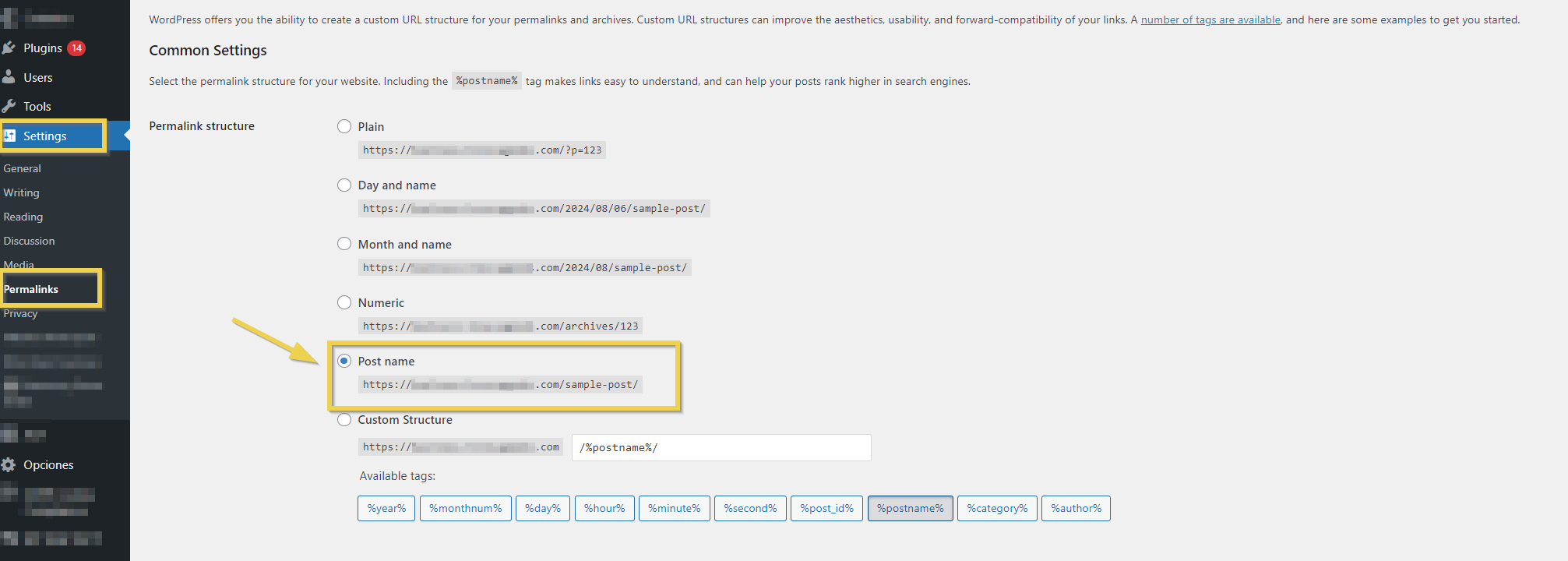Image resolution: width=1568 pixels, height=561 pixels.
Task: Open Discussion settings in the sidebar
Action: coord(30,241)
